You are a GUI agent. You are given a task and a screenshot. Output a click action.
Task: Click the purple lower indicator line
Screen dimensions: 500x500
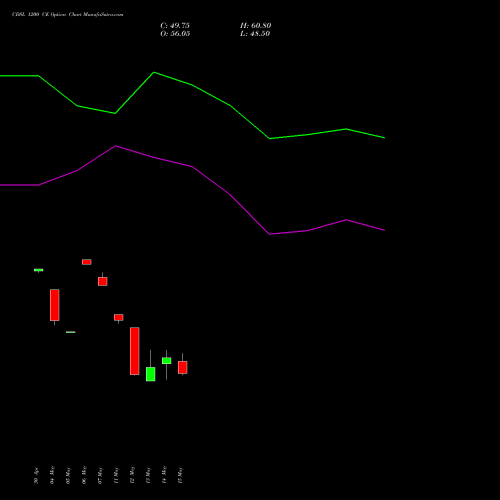pos(192,166)
